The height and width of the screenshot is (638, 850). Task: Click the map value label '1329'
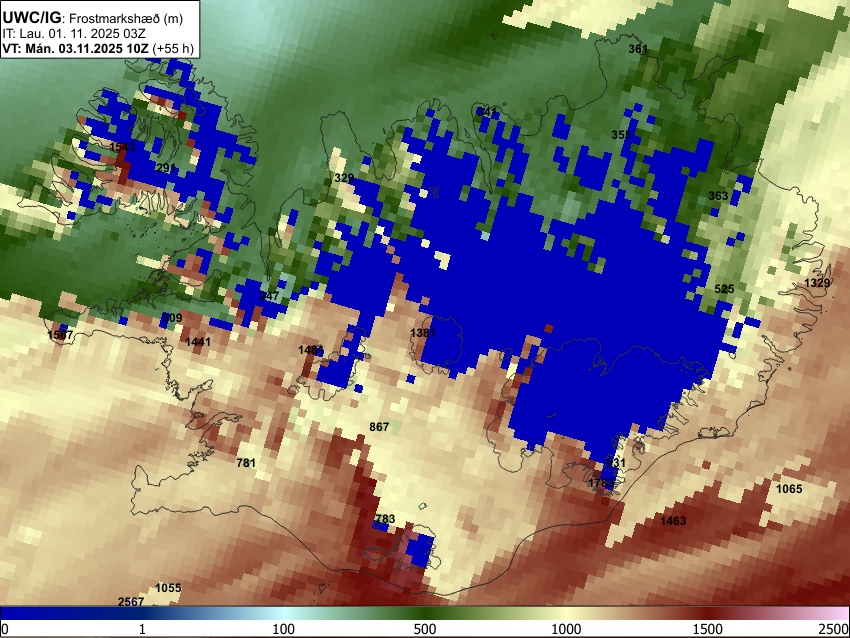pos(817,283)
